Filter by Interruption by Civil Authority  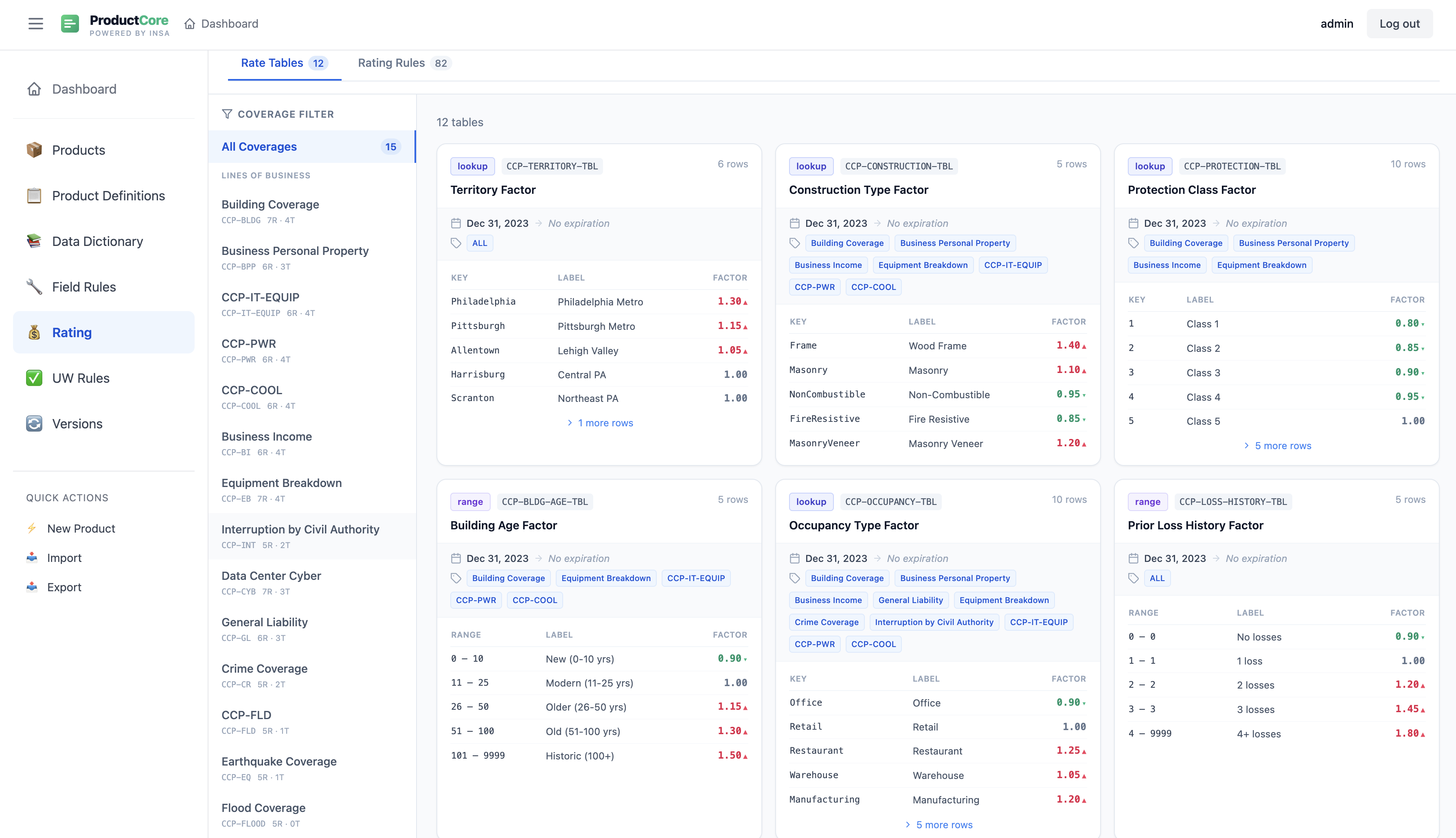point(312,536)
